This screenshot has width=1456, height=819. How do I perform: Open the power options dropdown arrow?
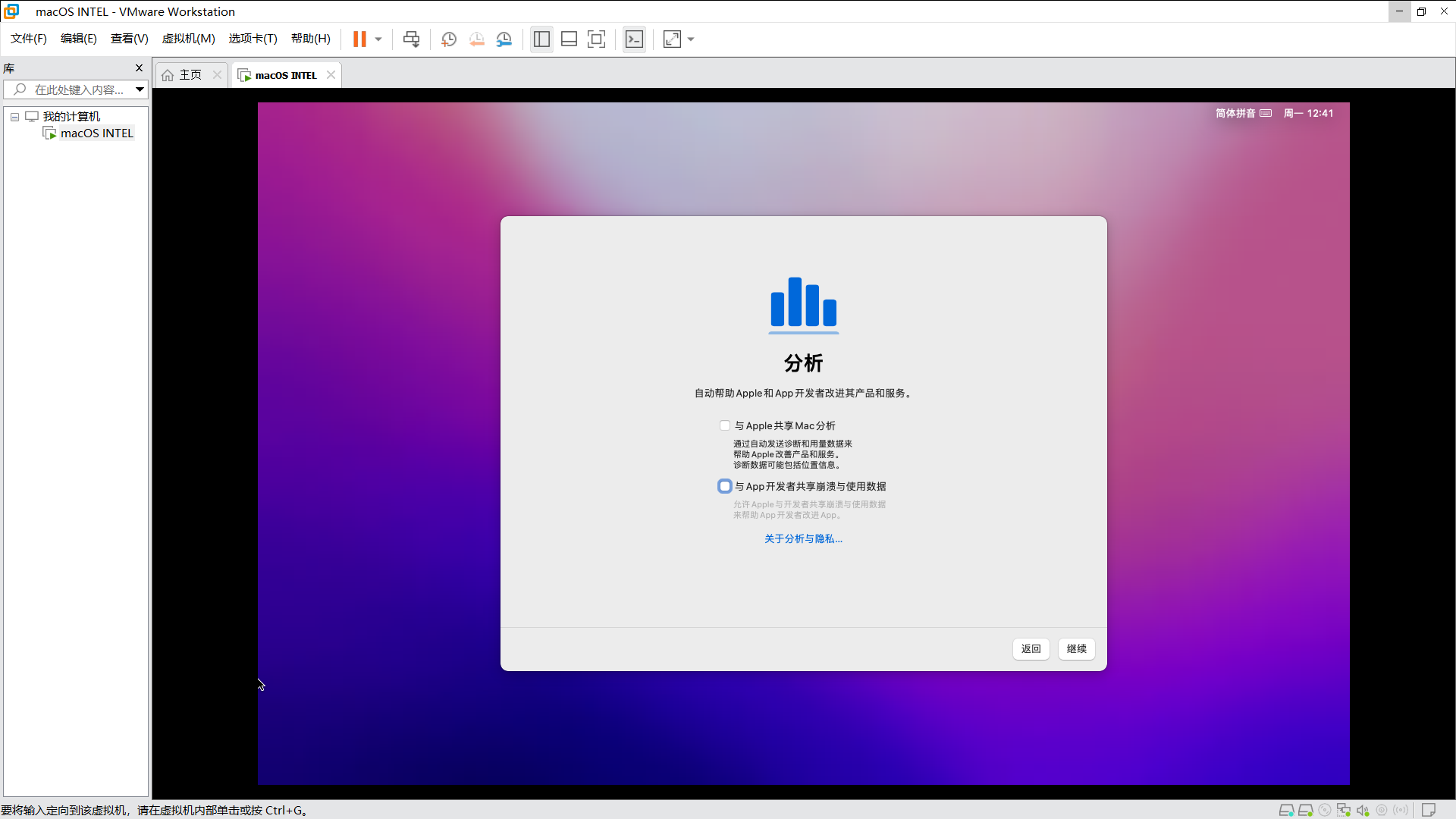(x=378, y=39)
